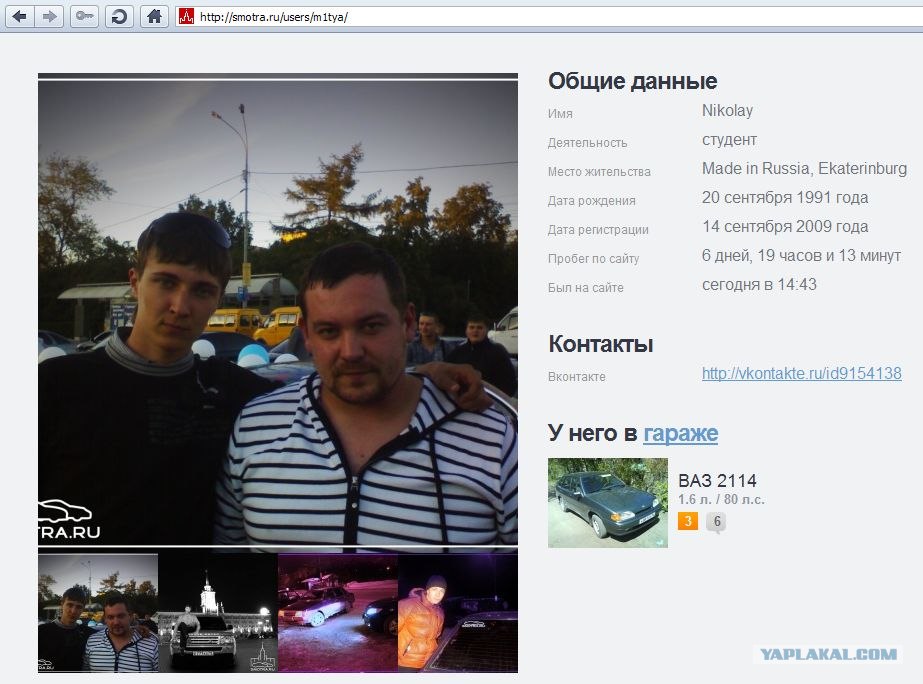
Task: Select the black-and-white building car thumbnail
Action: click(218, 612)
